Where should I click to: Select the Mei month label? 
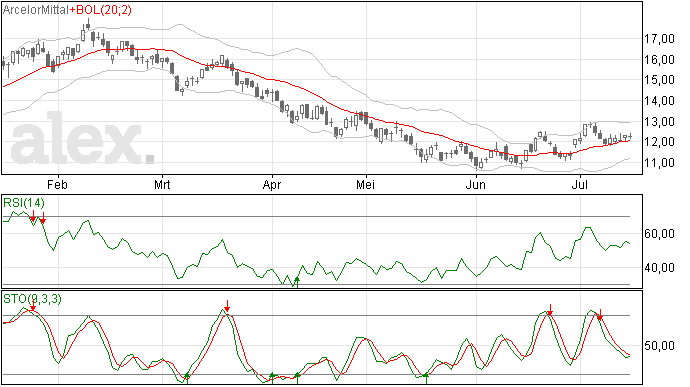point(366,184)
